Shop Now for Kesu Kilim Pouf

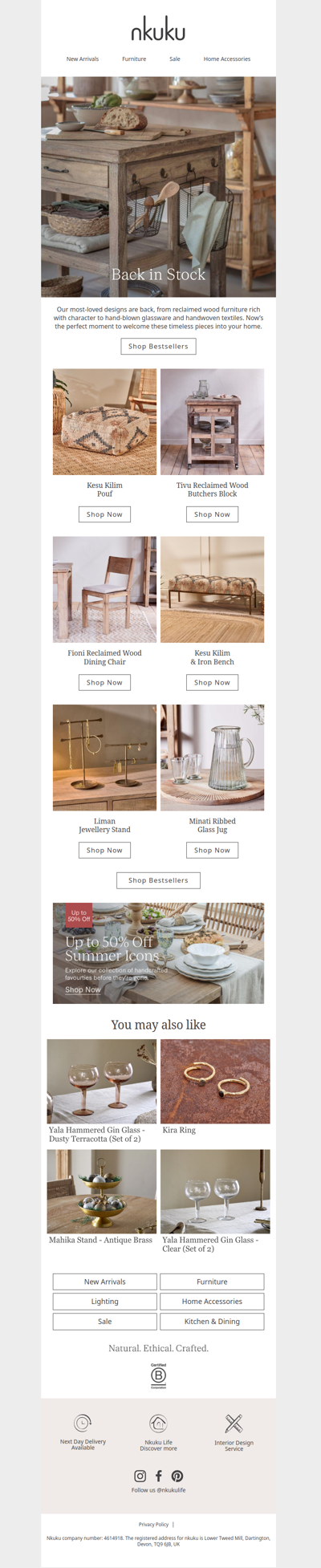(x=104, y=514)
